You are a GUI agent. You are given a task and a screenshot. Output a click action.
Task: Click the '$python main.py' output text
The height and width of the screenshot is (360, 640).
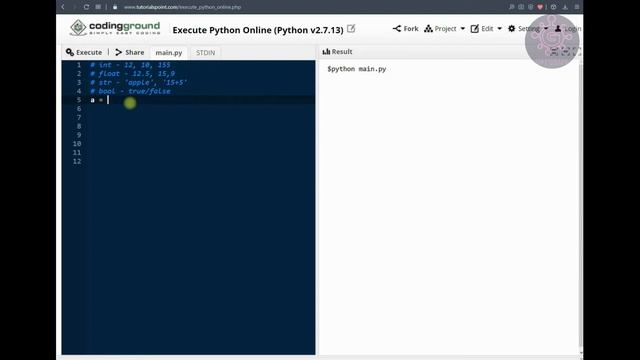(x=357, y=69)
